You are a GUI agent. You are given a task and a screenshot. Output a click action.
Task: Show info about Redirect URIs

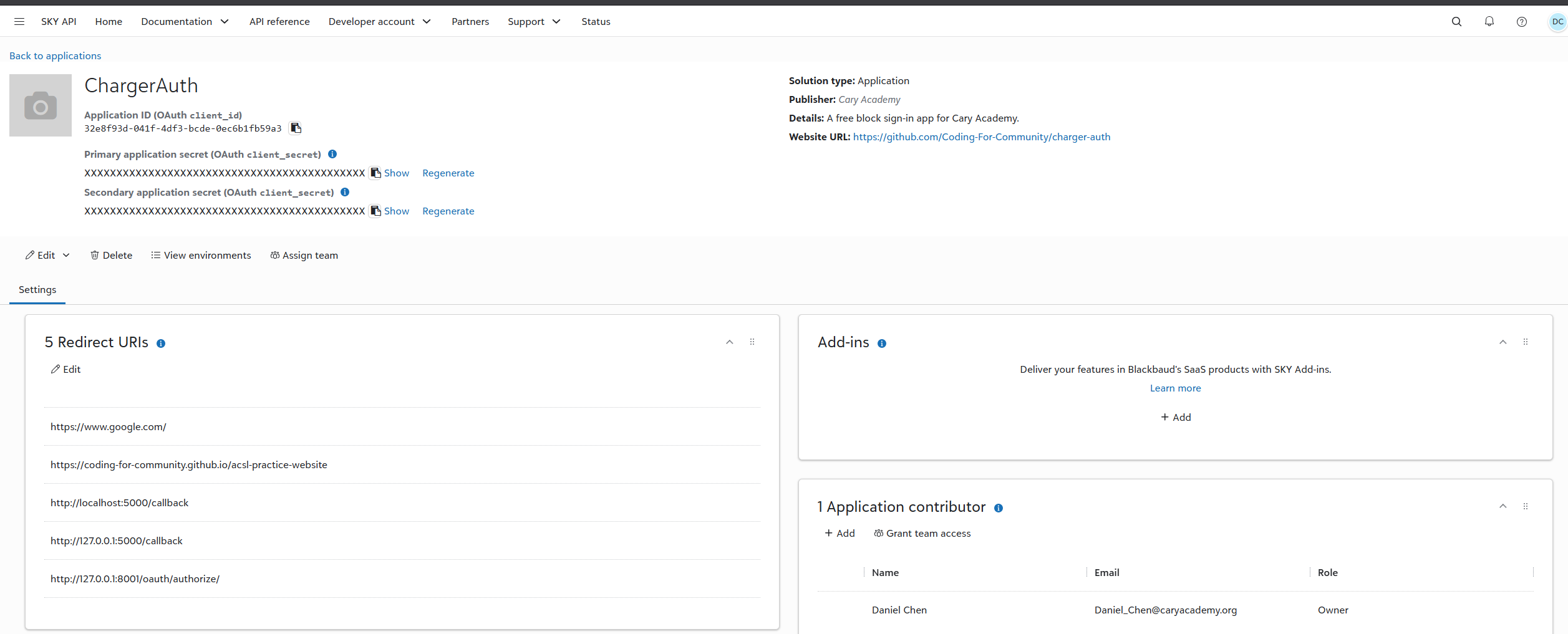161,343
